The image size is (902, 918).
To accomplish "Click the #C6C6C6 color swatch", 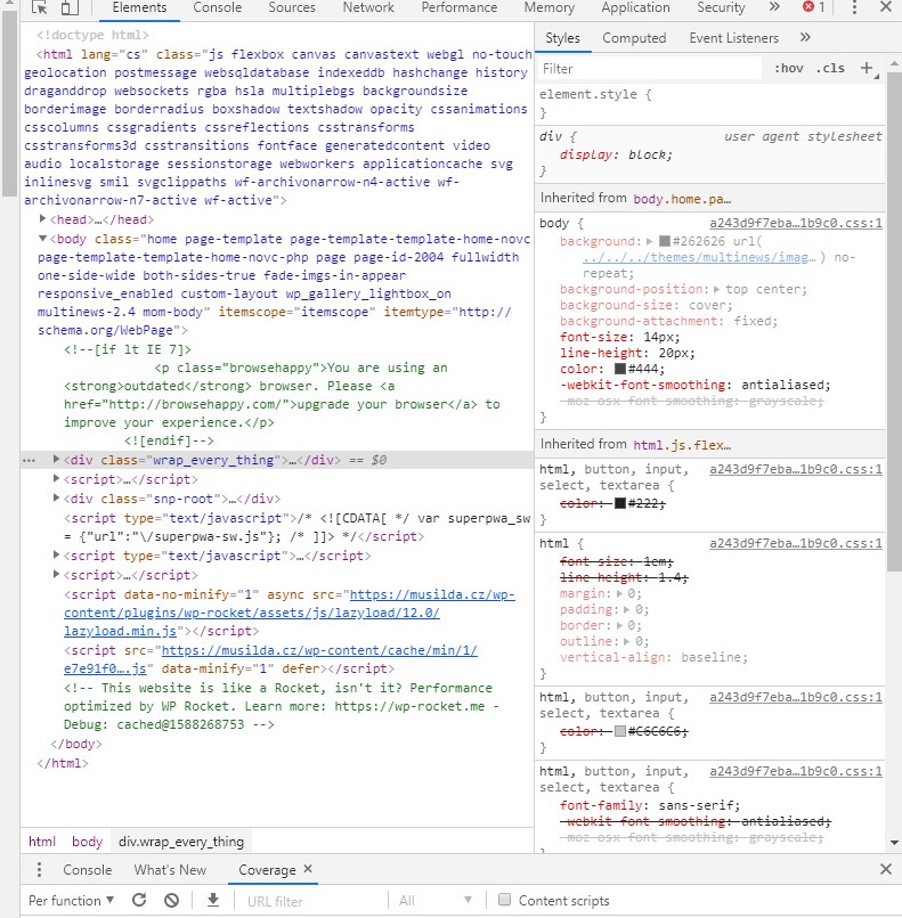I will (620, 731).
